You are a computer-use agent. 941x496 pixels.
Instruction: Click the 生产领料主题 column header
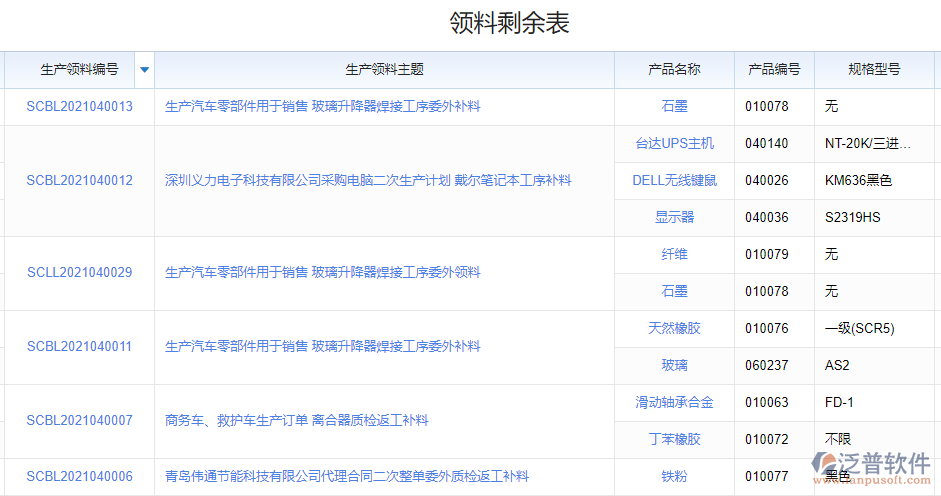[384, 70]
